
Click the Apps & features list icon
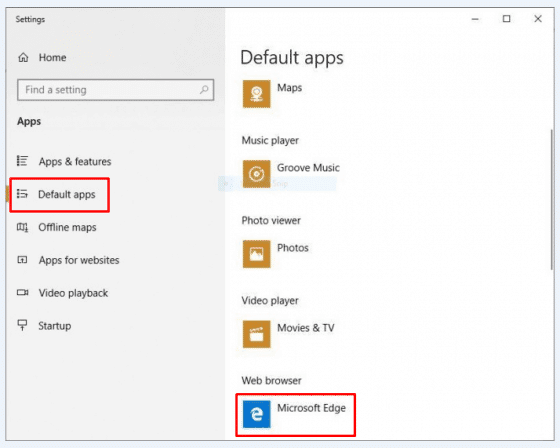pyautogui.click(x=22, y=161)
